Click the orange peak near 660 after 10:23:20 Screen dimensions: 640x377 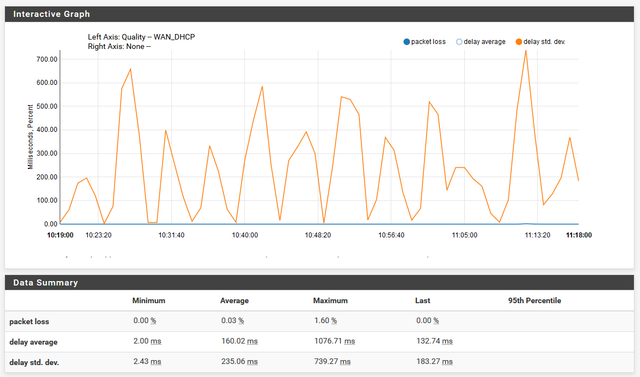click(x=130, y=69)
